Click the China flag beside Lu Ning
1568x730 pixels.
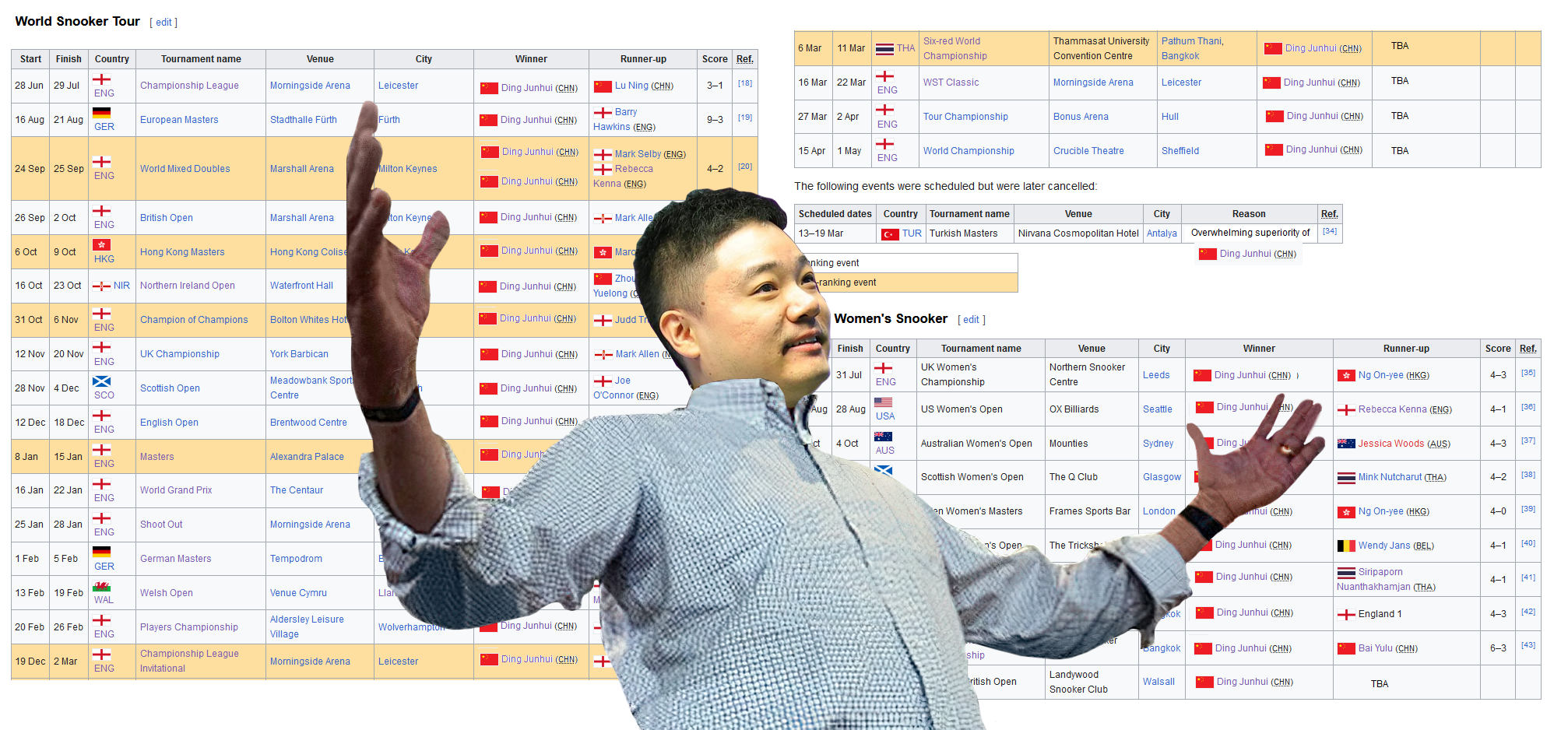pos(603,86)
